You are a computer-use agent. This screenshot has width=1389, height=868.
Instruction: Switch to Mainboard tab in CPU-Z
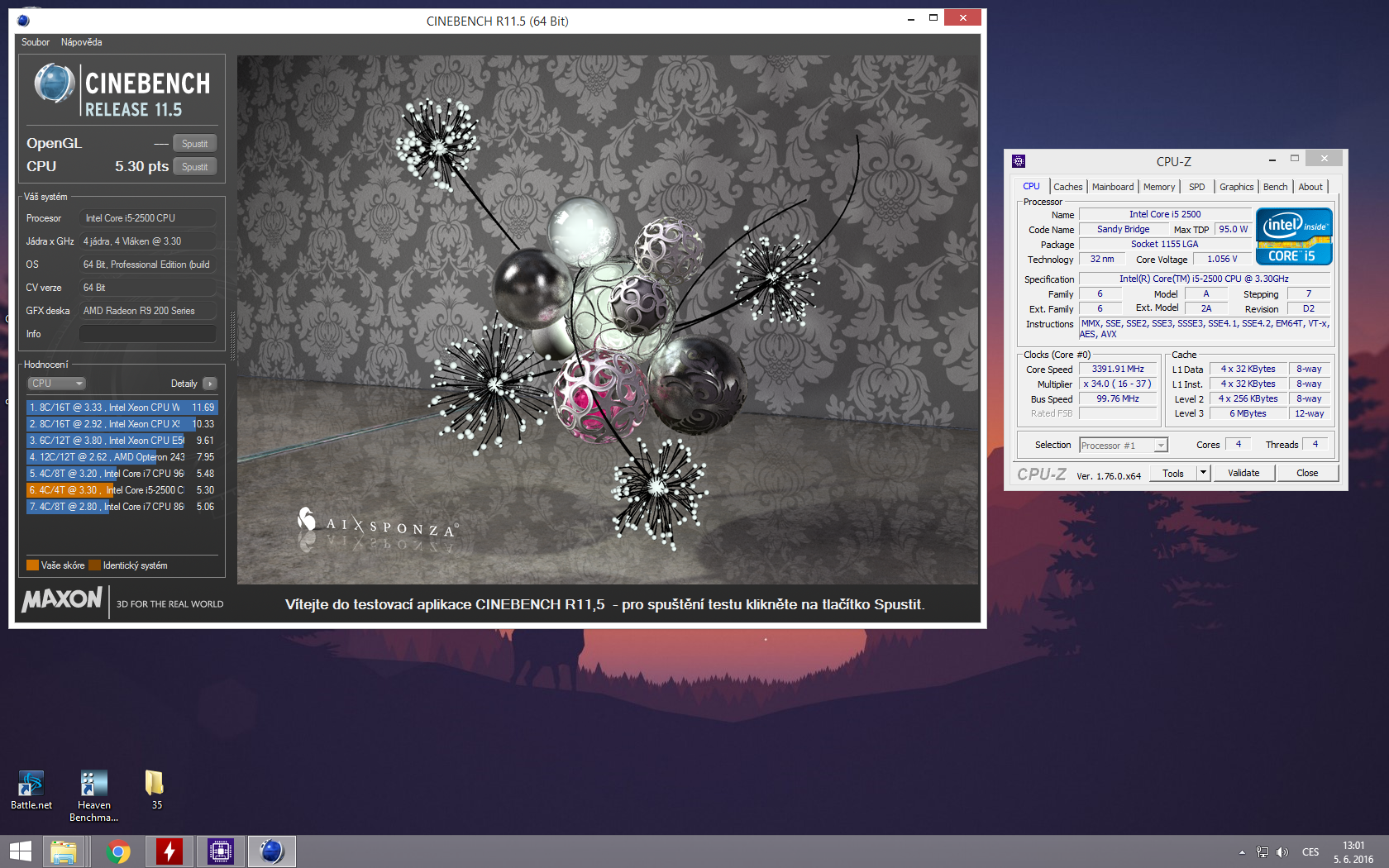[x=1113, y=187]
